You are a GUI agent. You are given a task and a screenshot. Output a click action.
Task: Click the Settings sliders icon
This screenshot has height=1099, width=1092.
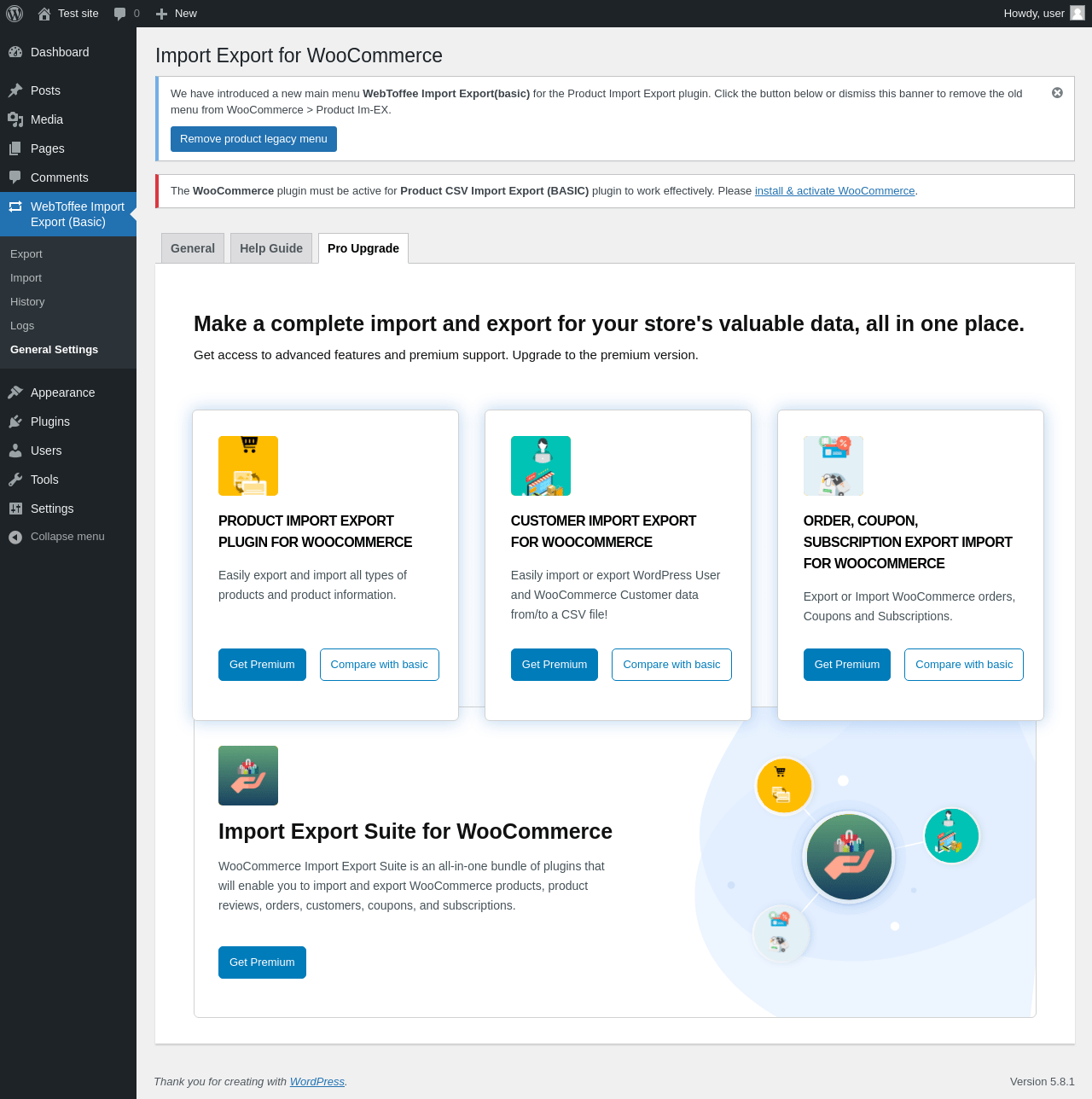(x=15, y=509)
